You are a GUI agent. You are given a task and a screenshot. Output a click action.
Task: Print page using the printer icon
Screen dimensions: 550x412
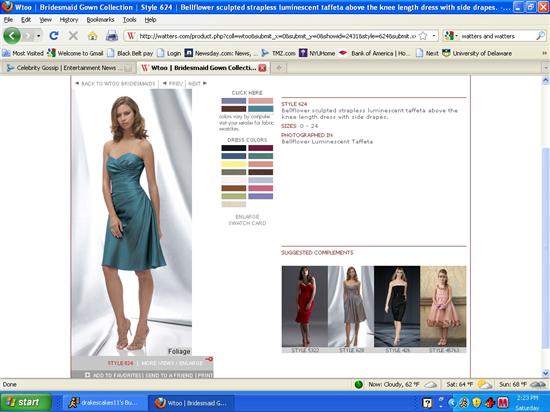coord(112,36)
